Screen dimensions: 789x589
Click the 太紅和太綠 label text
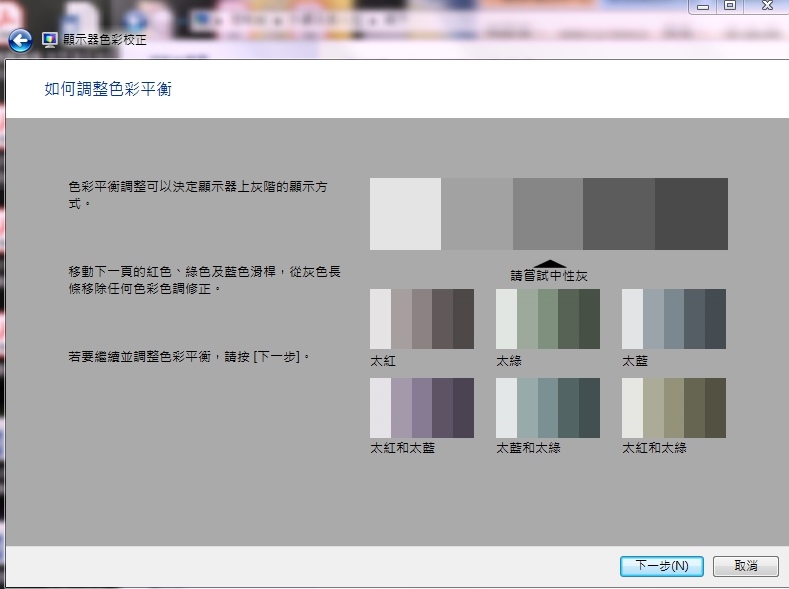click(654, 448)
